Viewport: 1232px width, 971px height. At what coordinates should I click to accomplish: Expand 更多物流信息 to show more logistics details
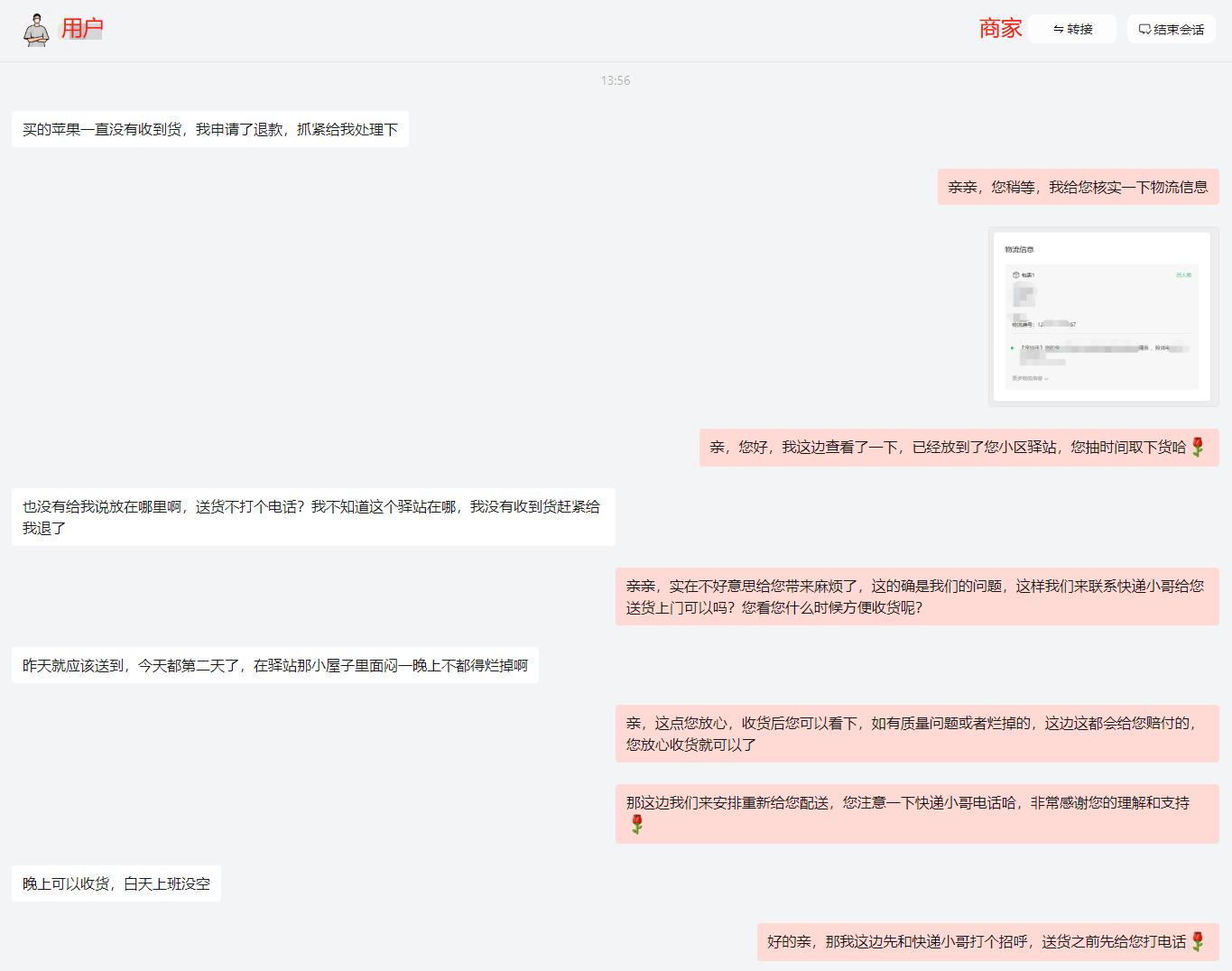point(1029,378)
